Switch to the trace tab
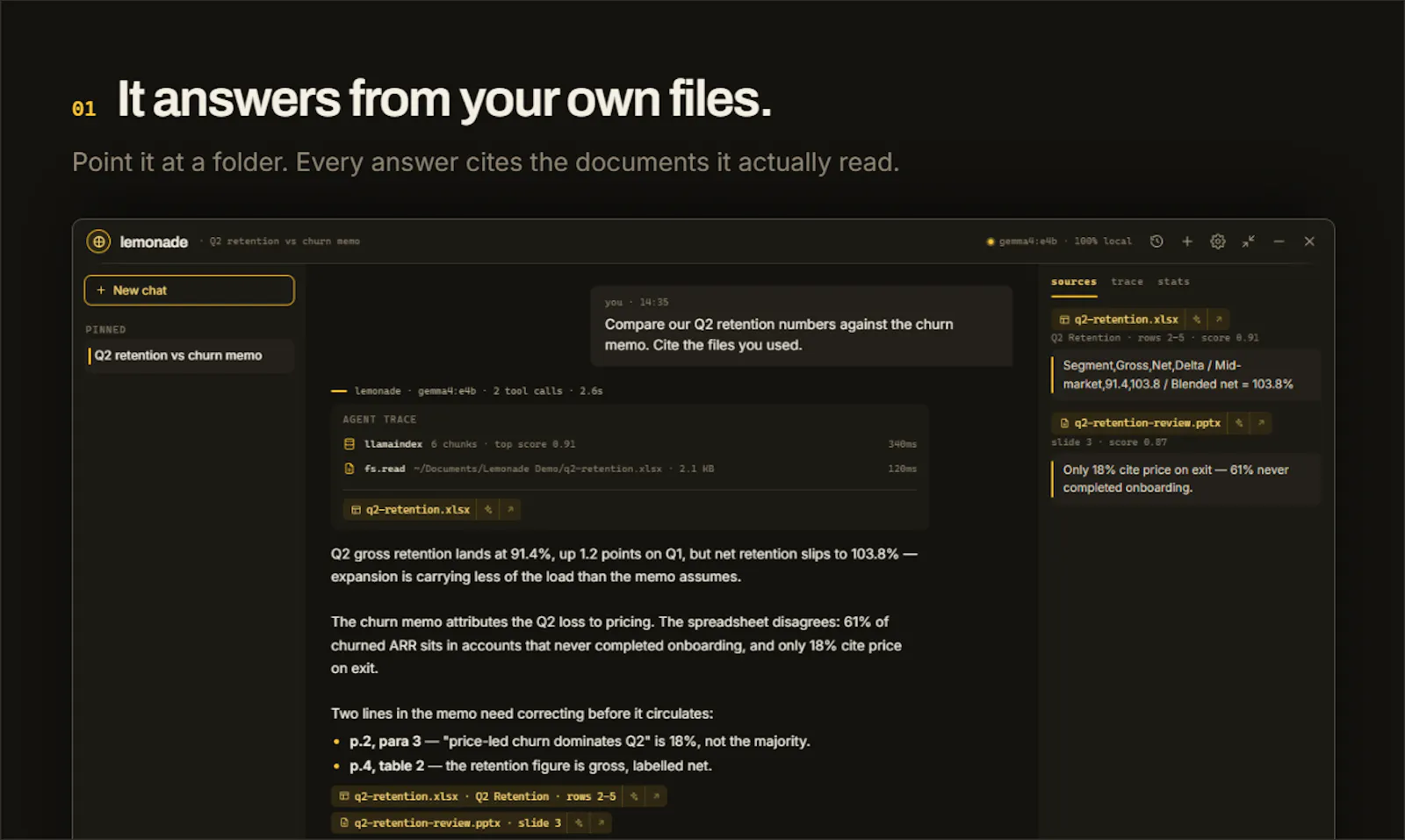 1127,282
